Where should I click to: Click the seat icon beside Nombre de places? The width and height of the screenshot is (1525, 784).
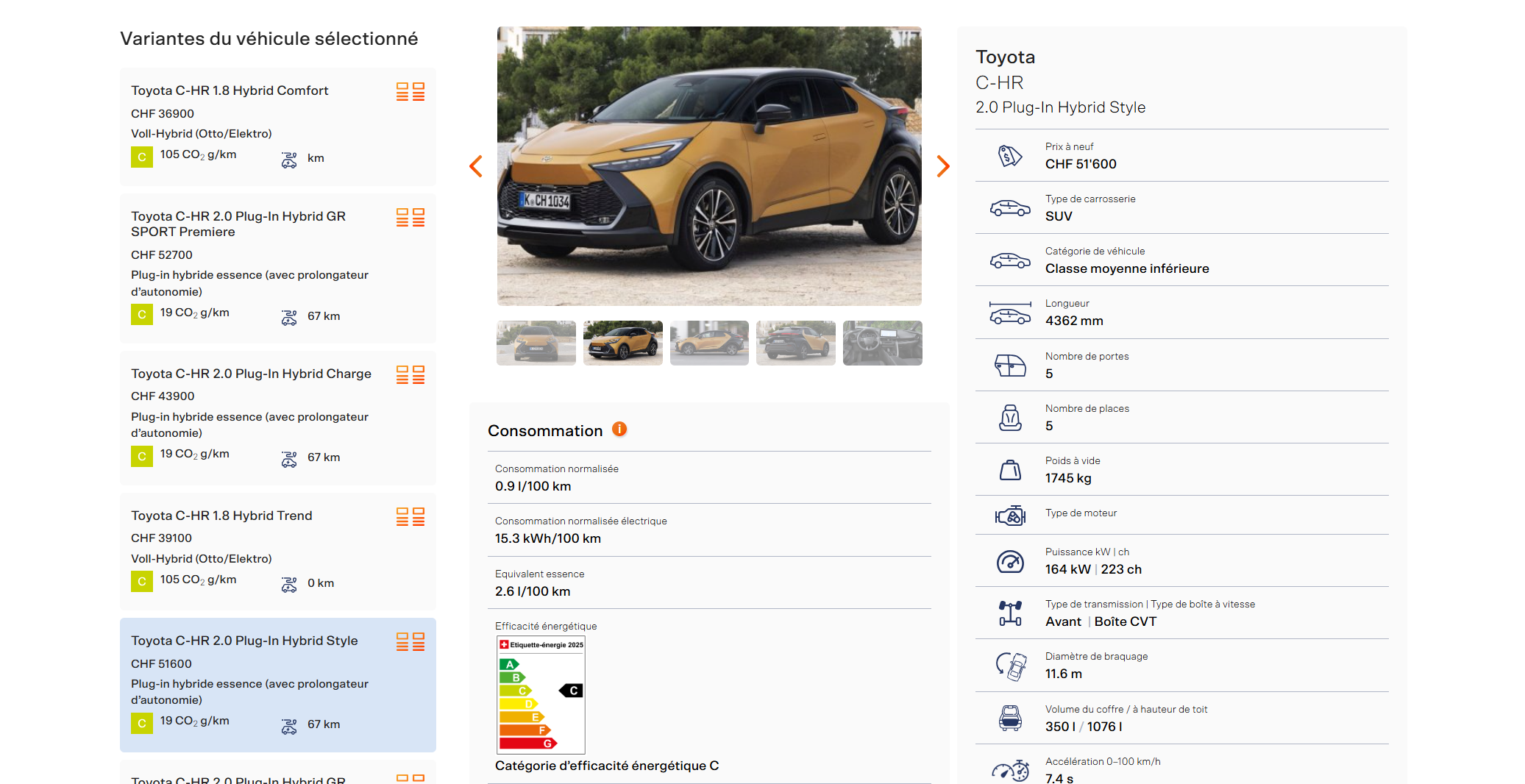click(1010, 417)
